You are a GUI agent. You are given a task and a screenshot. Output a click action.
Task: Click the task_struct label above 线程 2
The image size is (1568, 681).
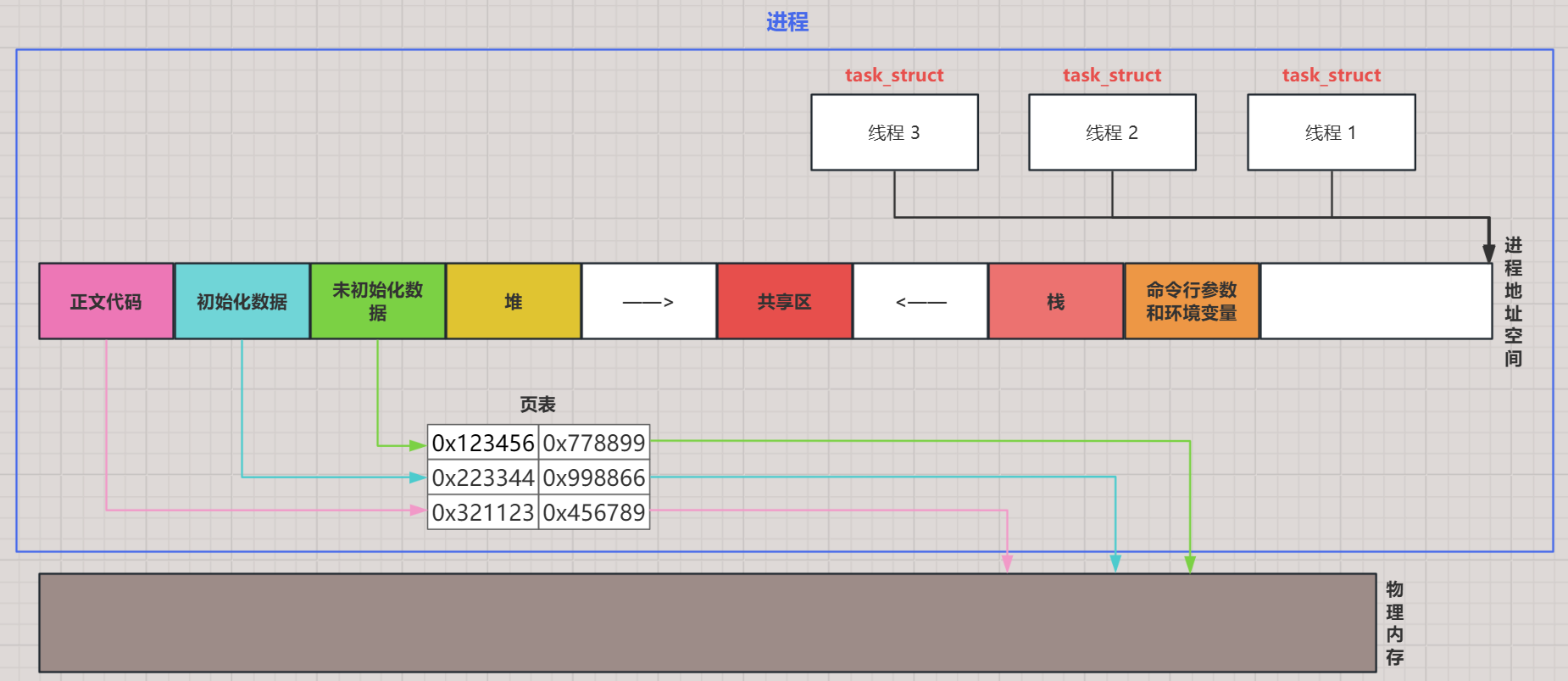[x=1112, y=75]
